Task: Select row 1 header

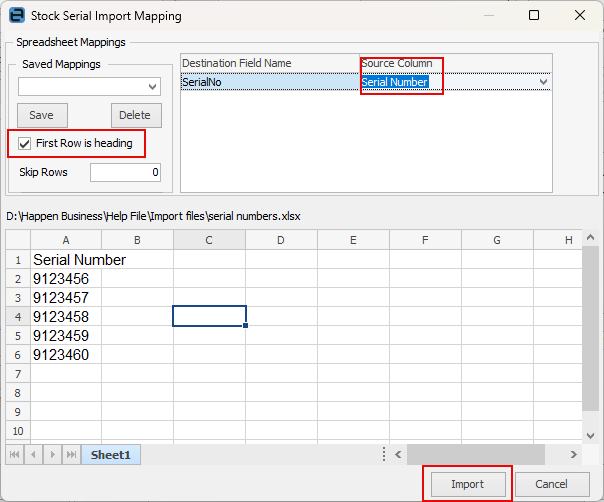Action: (x=18, y=260)
